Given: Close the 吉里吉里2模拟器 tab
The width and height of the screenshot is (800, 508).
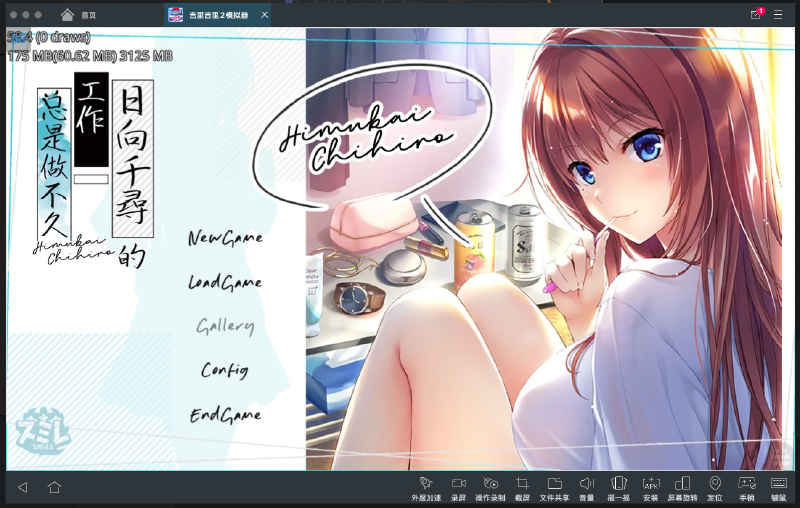Looking at the screenshot, I should click(x=264, y=15).
